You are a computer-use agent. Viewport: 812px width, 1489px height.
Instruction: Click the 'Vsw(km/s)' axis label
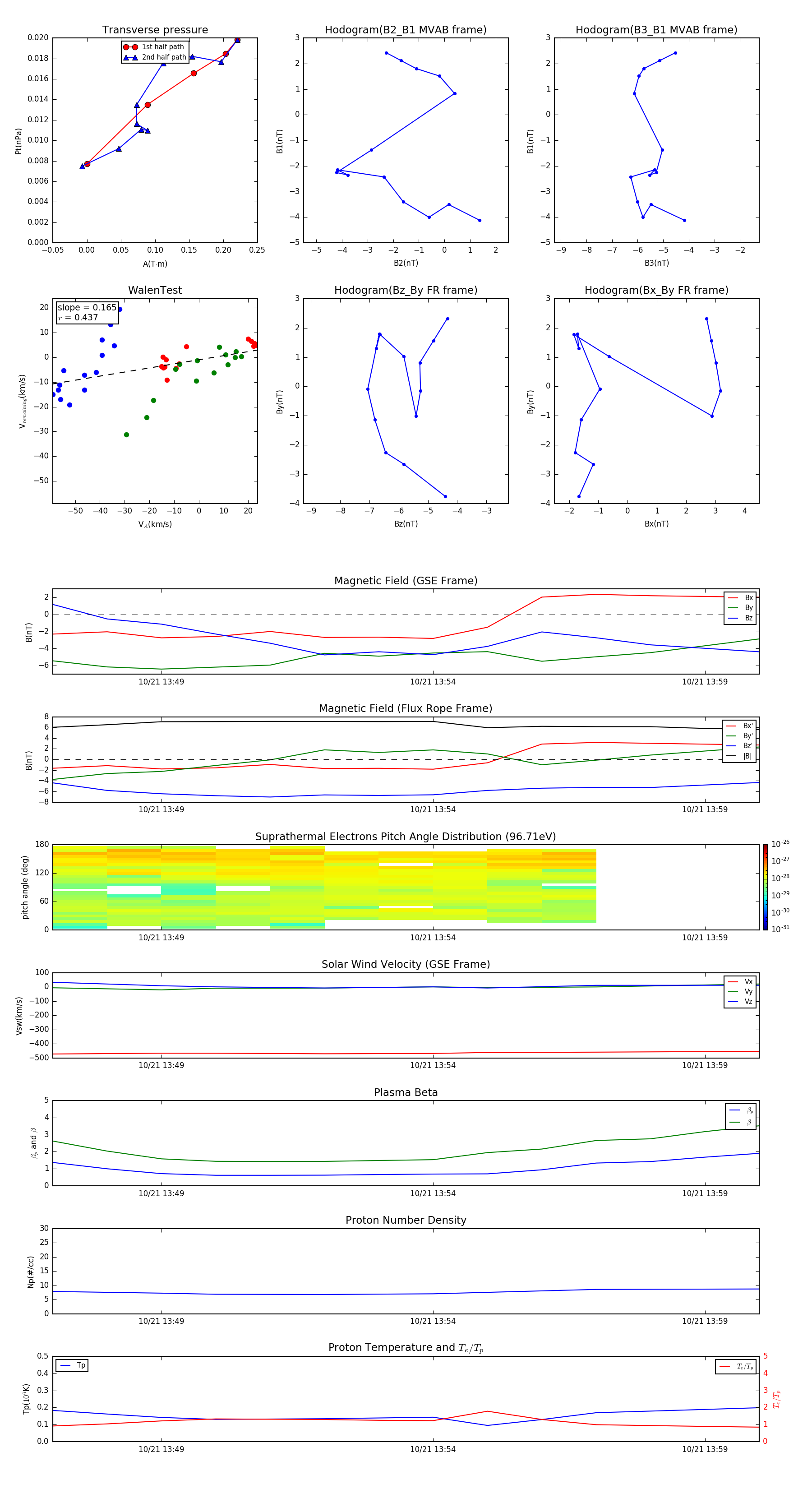click(19, 1016)
